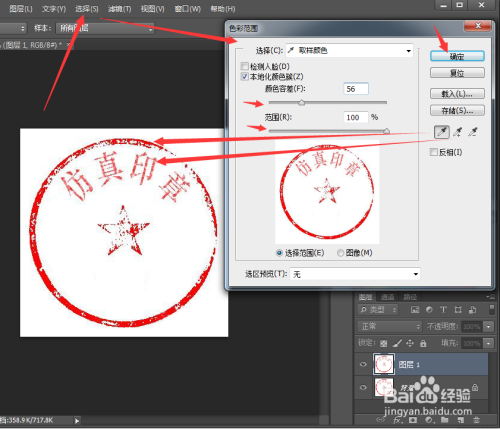The image size is (500, 429).
Task: Open the blend mode 正常 dropdown
Action: pyautogui.click(x=389, y=326)
